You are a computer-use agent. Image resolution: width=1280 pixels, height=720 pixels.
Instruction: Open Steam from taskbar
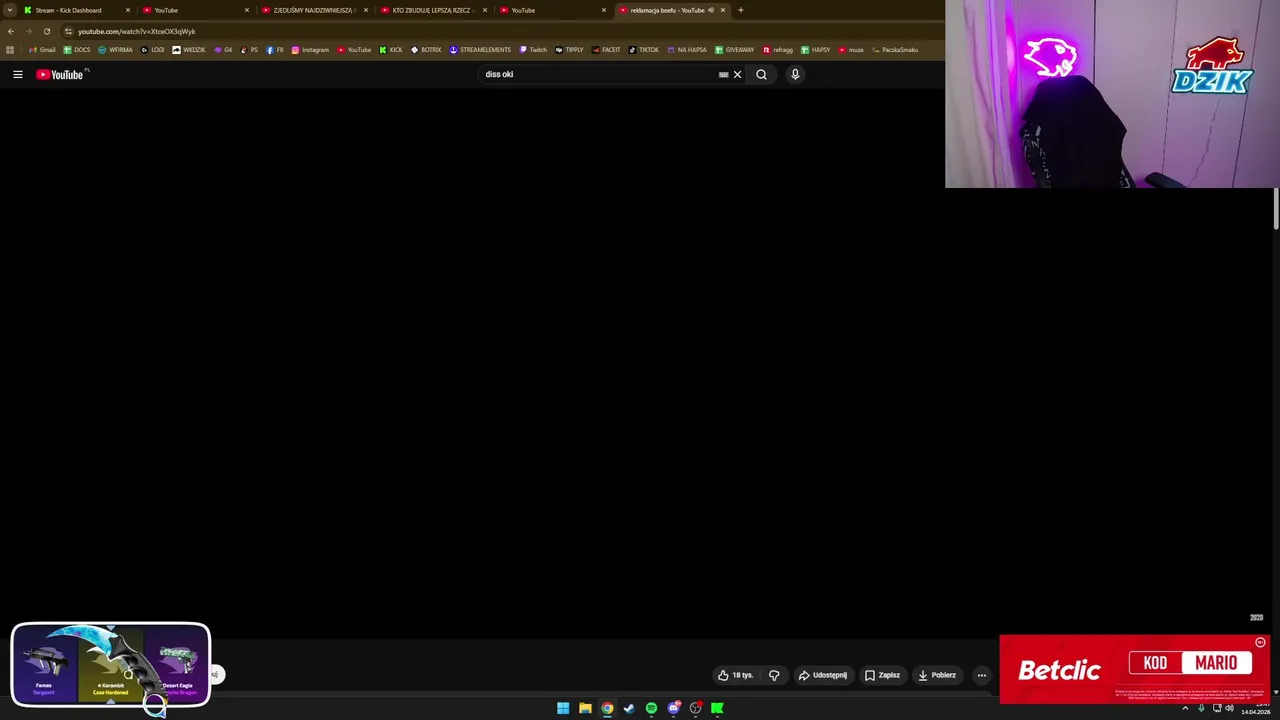click(629, 708)
